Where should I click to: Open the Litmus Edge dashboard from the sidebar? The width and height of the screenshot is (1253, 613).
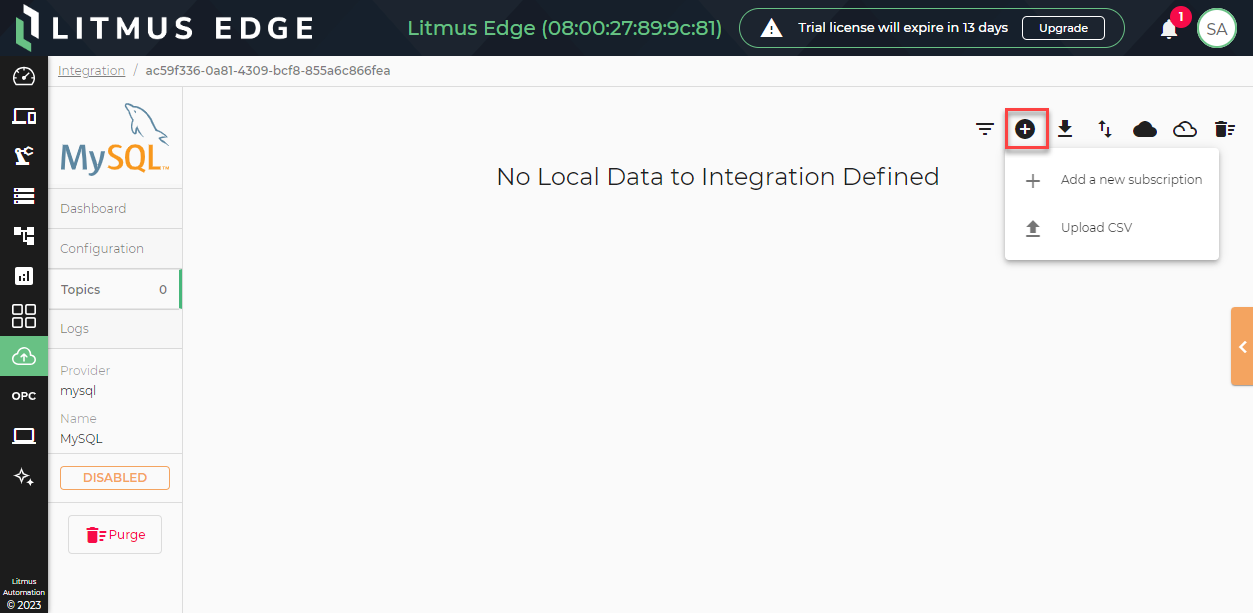22,77
